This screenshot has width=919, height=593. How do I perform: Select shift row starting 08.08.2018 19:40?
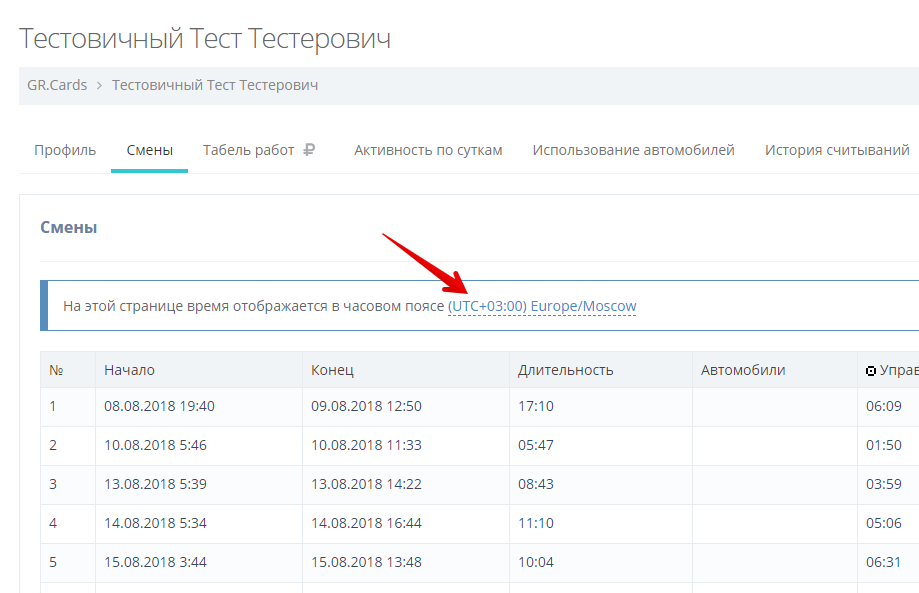tap(159, 406)
